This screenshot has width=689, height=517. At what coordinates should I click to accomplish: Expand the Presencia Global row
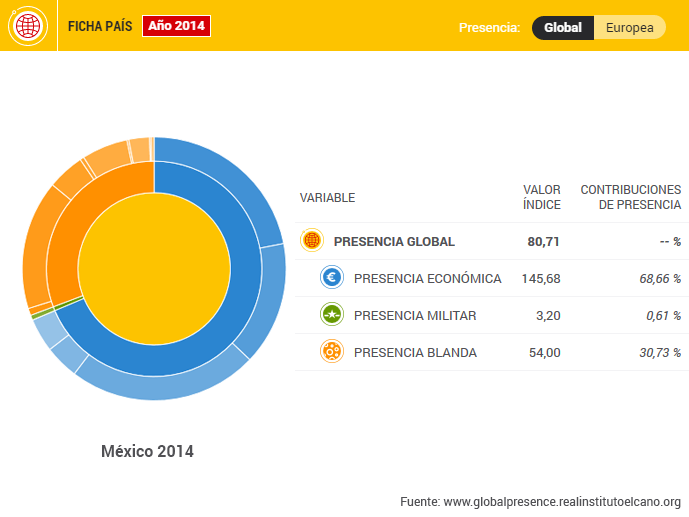point(394,241)
